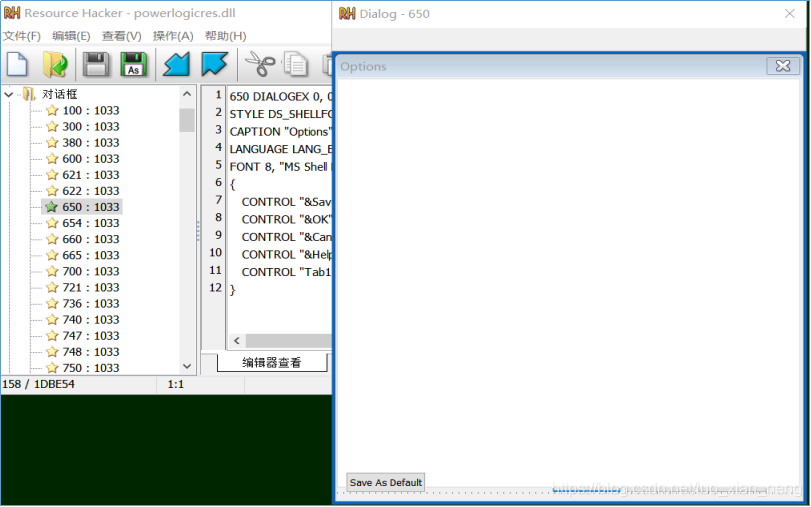
Task: Click the green star icon of 650 : 1033
Action: (51, 207)
